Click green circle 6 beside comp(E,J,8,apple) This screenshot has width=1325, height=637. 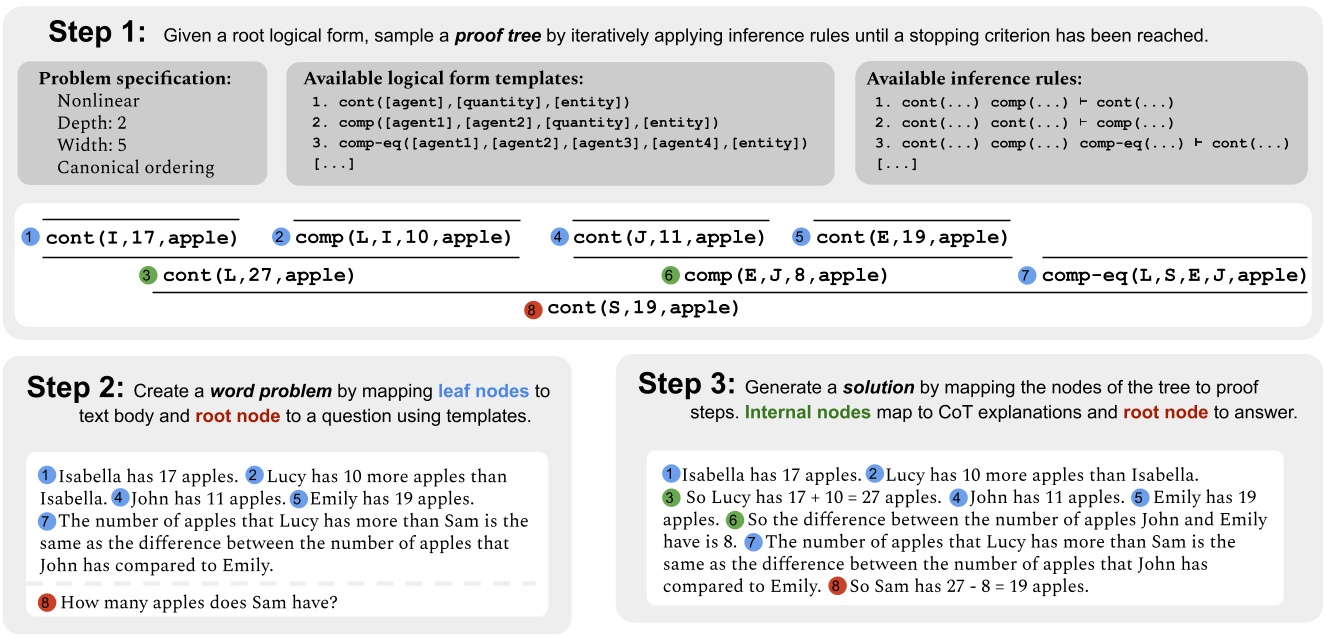pos(670,275)
